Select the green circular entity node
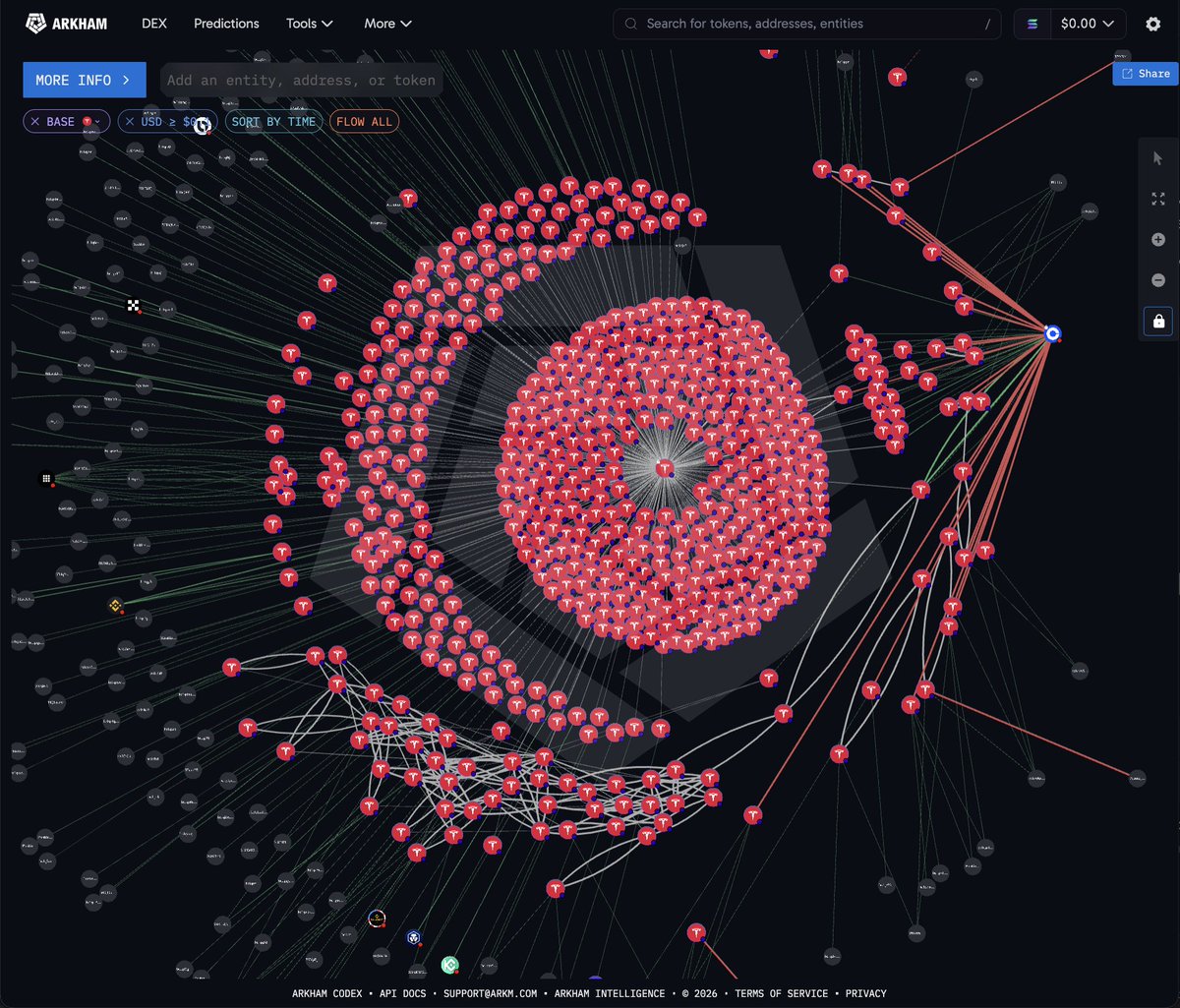This screenshot has width=1180, height=1008. [x=449, y=965]
